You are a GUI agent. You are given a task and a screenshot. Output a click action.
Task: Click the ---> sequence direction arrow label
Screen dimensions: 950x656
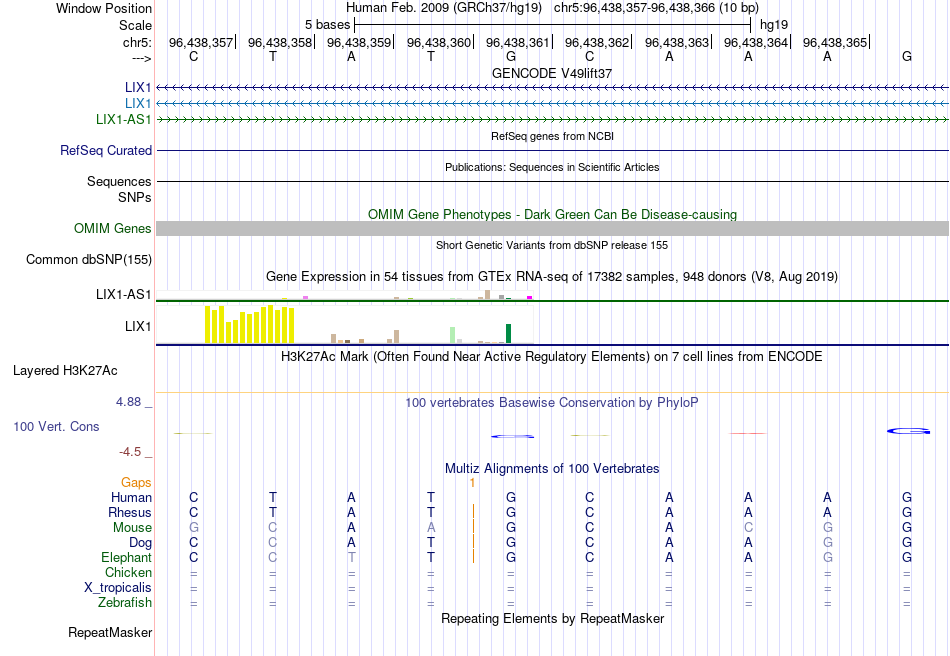[142, 58]
